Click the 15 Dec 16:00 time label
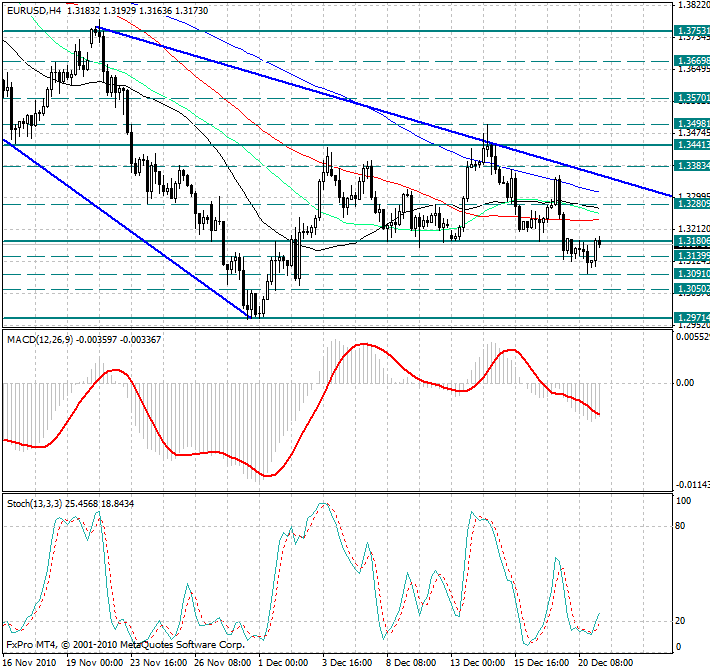Screen dimensions: 710x670 tap(542, 663)
